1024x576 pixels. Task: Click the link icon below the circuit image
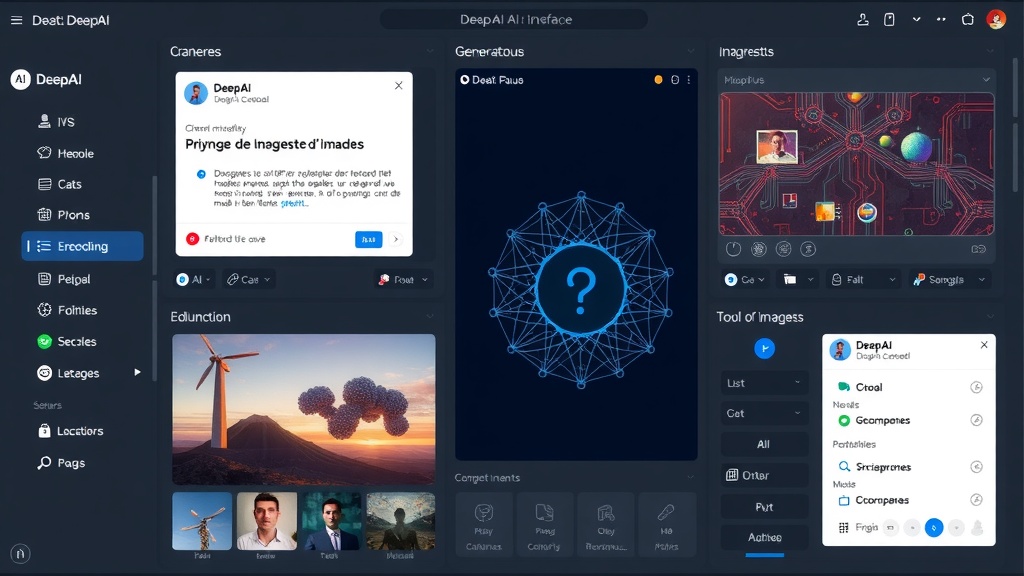pos(978,249)
